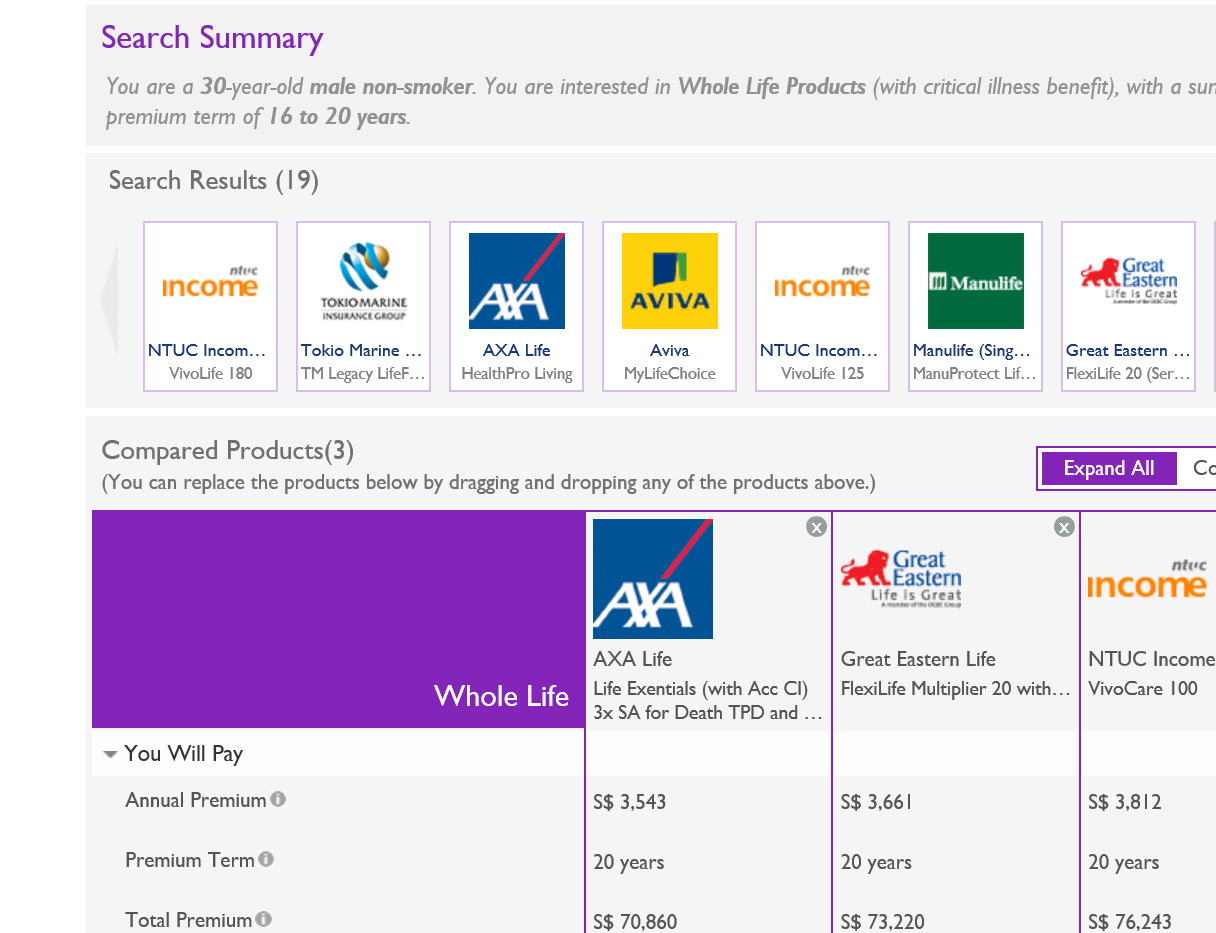Screen dimensions: 1216x933
Task: Open Life Exentials (with Acc CI) product name
Action: tap(700, 688)
